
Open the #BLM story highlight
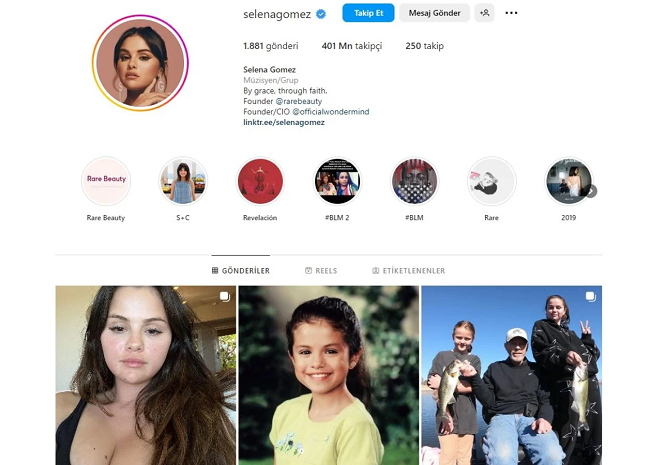click(415, 181)
